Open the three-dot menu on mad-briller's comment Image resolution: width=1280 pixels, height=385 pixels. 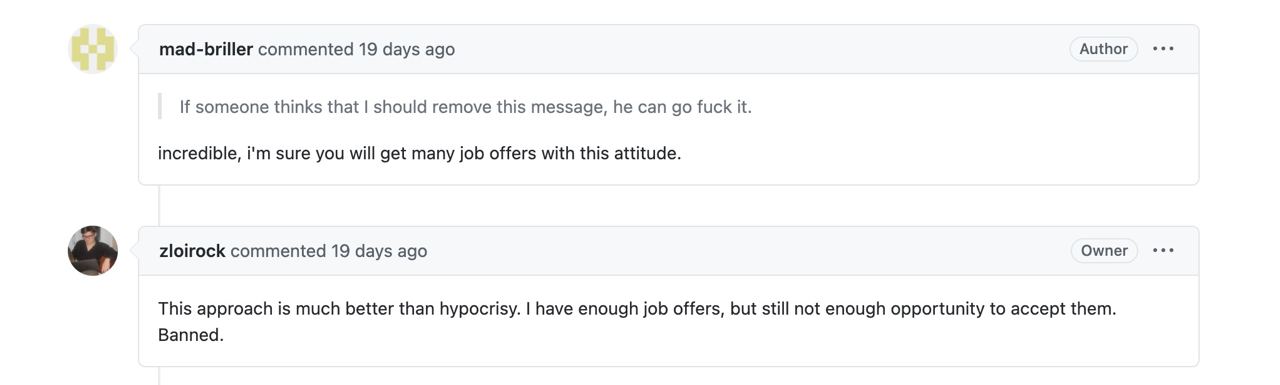(x=1163, y=49)
